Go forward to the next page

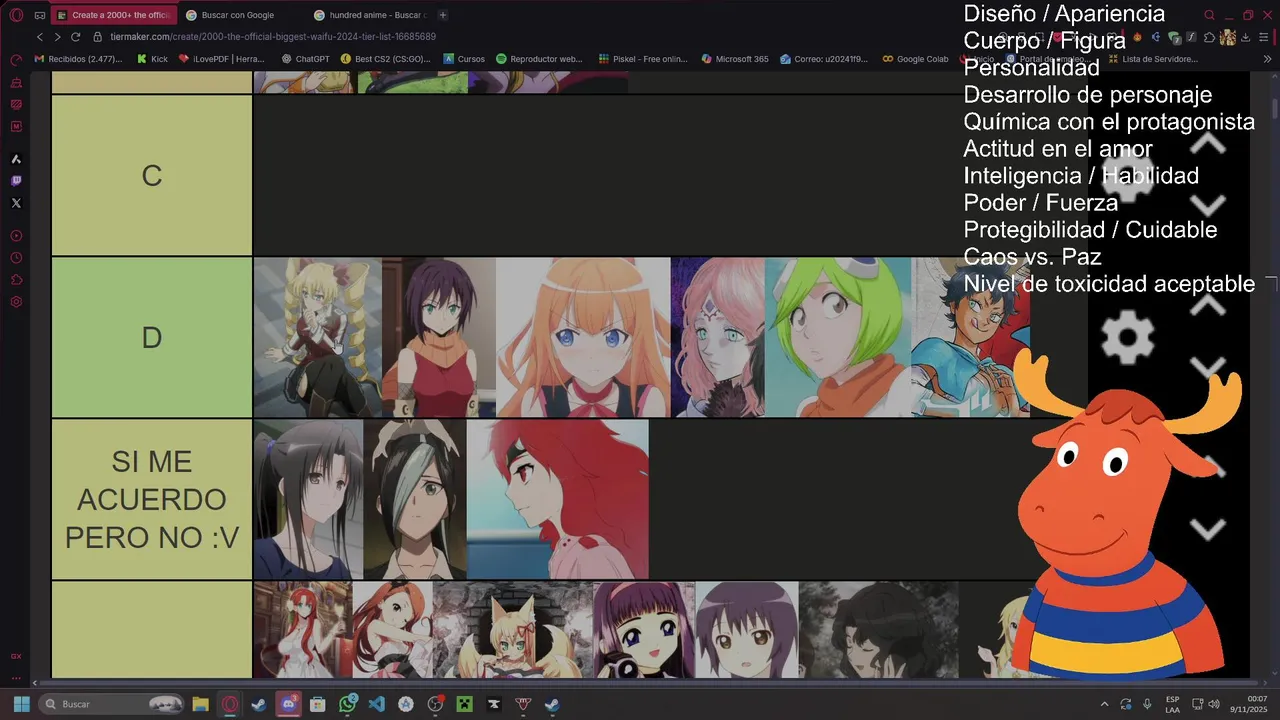[57, 37]
